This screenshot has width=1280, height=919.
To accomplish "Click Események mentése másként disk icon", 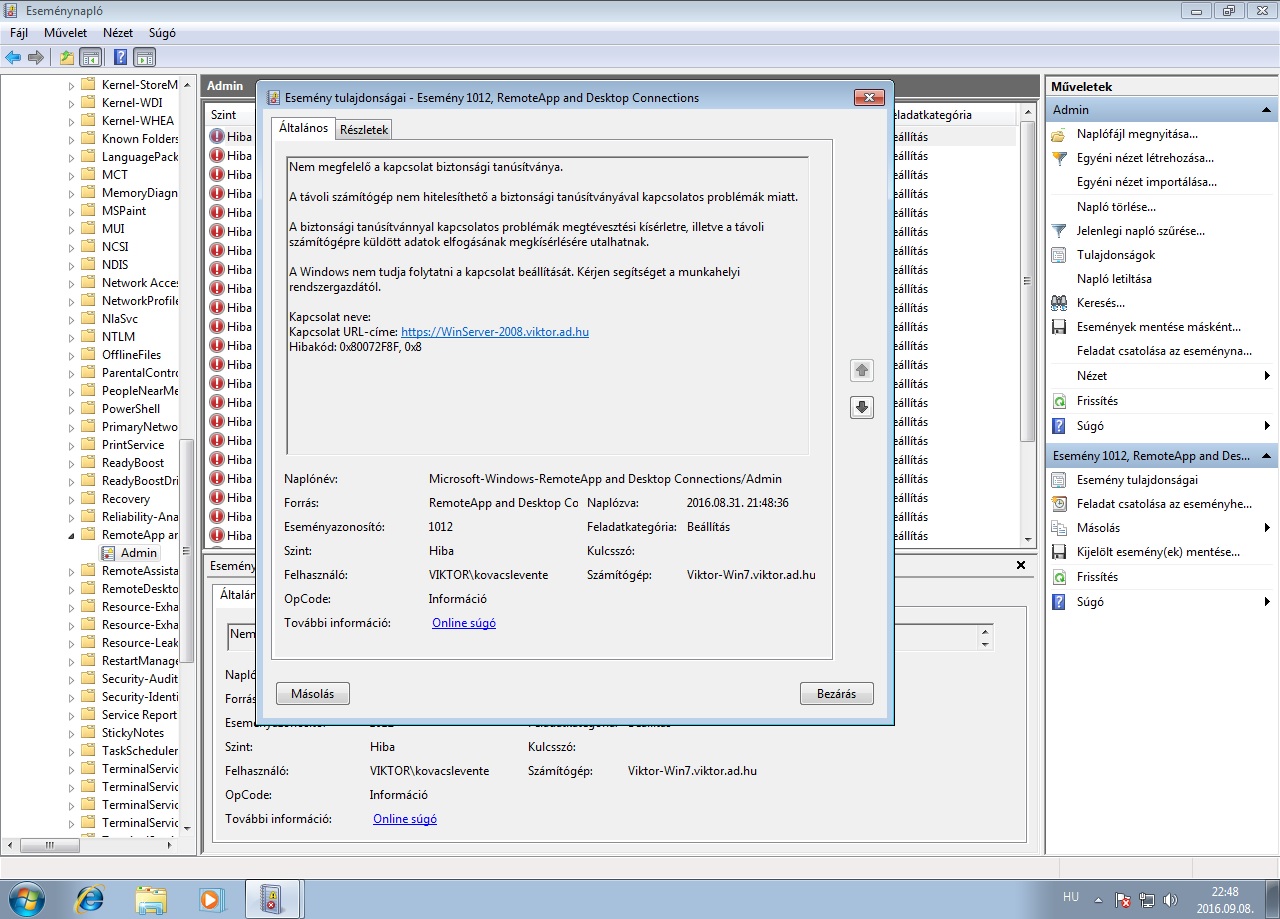I will (x=1059, y=327).
